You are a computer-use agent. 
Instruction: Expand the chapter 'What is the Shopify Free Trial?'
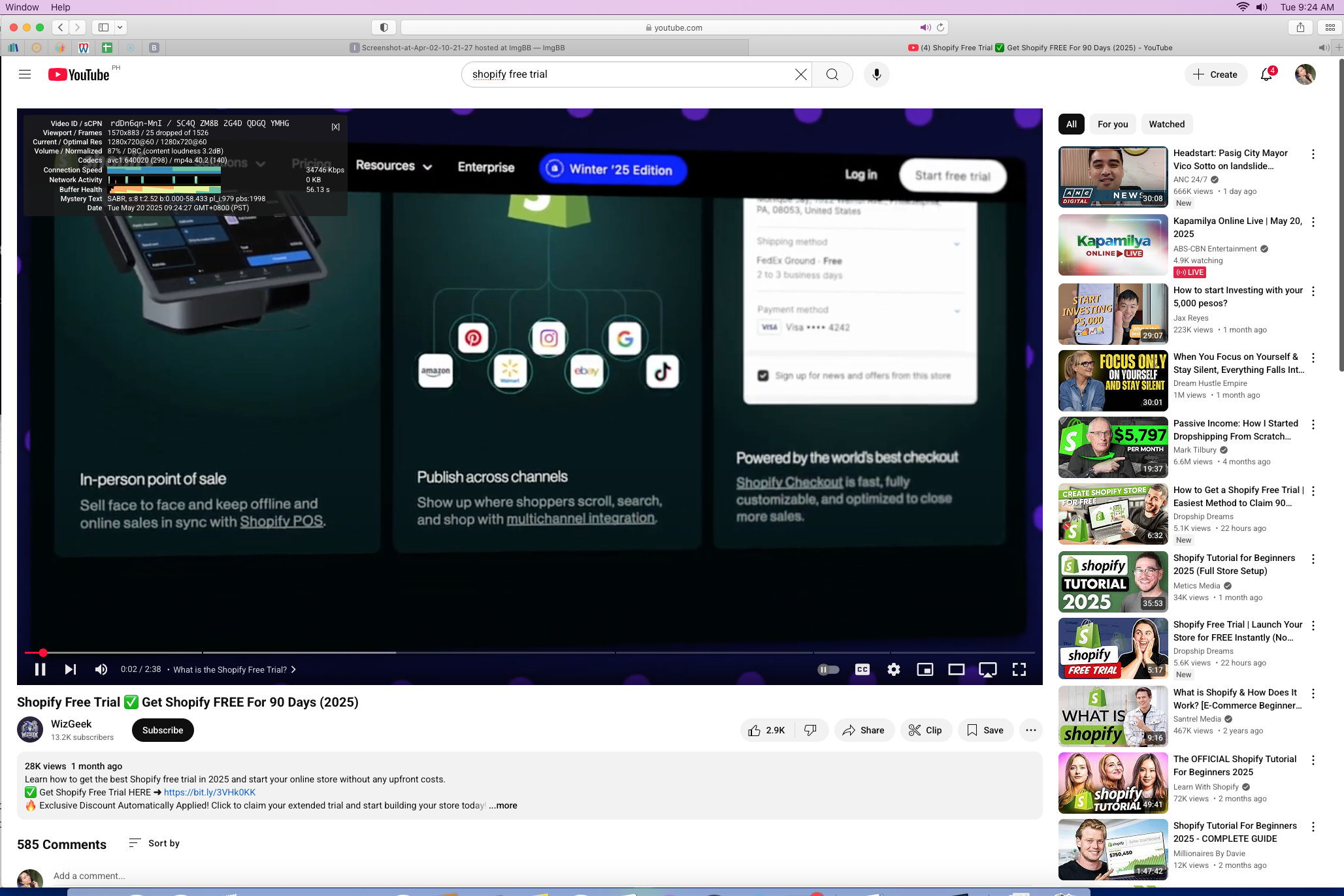click(x=235, y=669)
